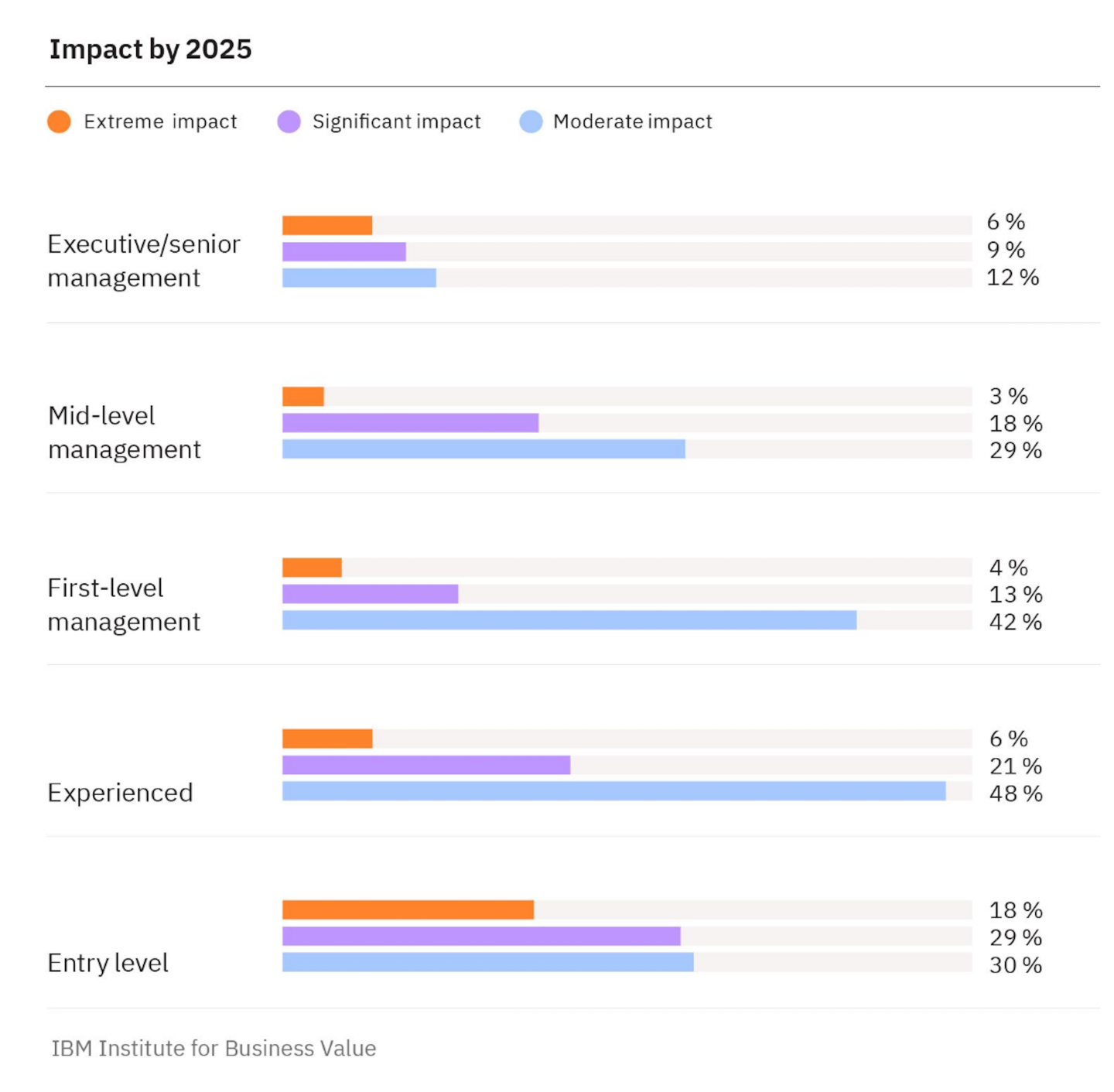Select the Entry level row label

[x=108, y=963]
